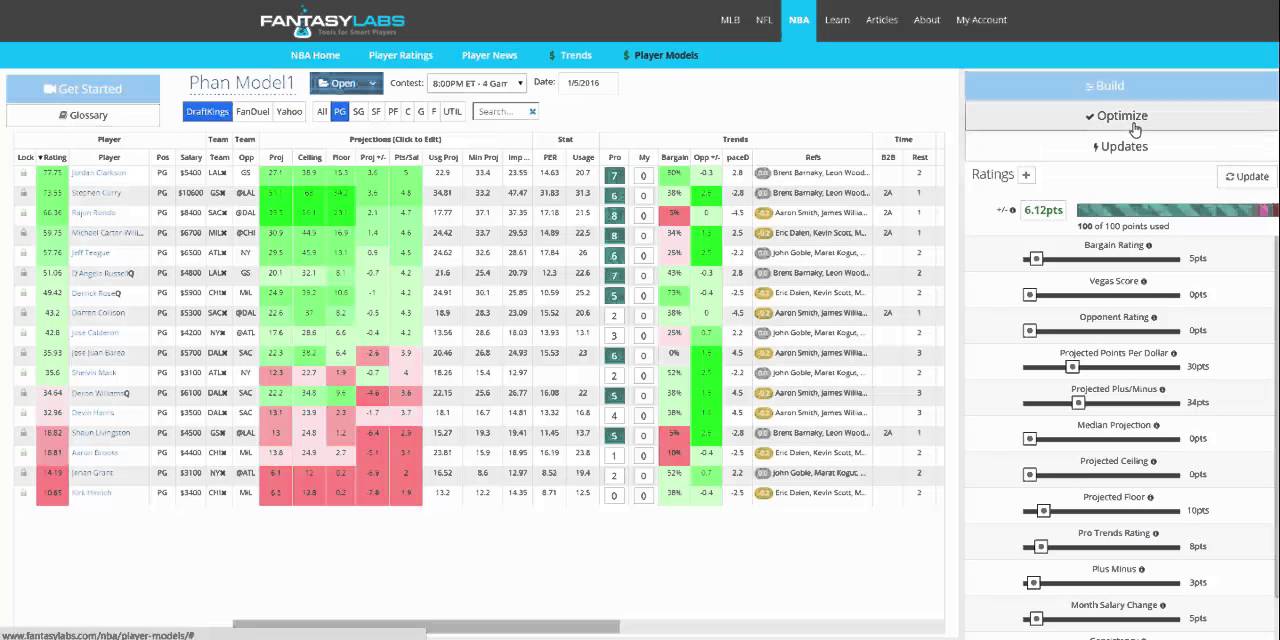
Task: Open the Articles page
Action: (x=882, y=20)
